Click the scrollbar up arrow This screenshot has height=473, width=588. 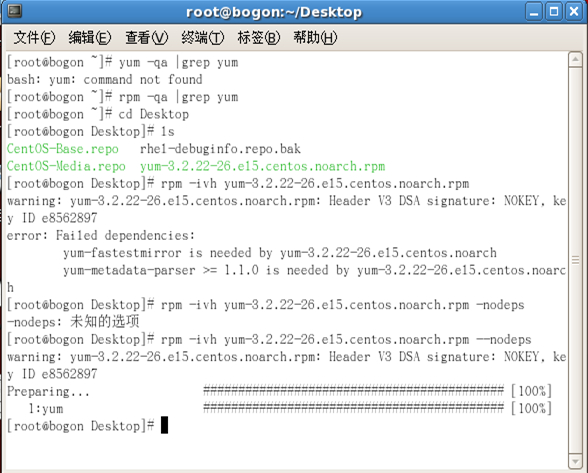575,60
